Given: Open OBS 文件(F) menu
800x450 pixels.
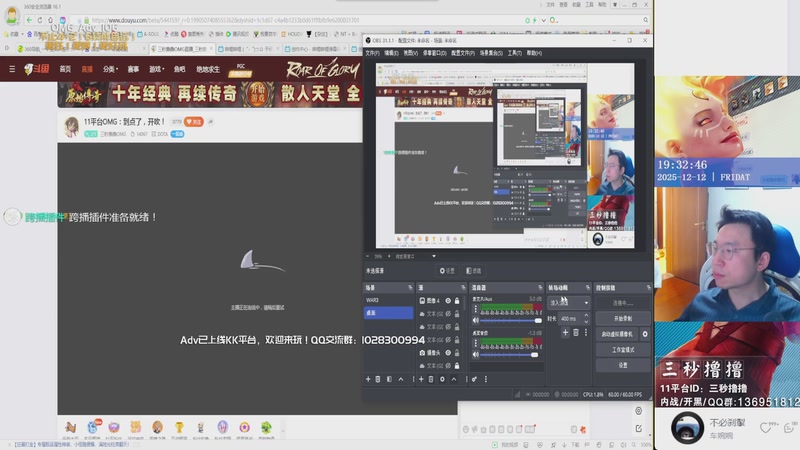Looking at the screenshot, I should point(372,53).
